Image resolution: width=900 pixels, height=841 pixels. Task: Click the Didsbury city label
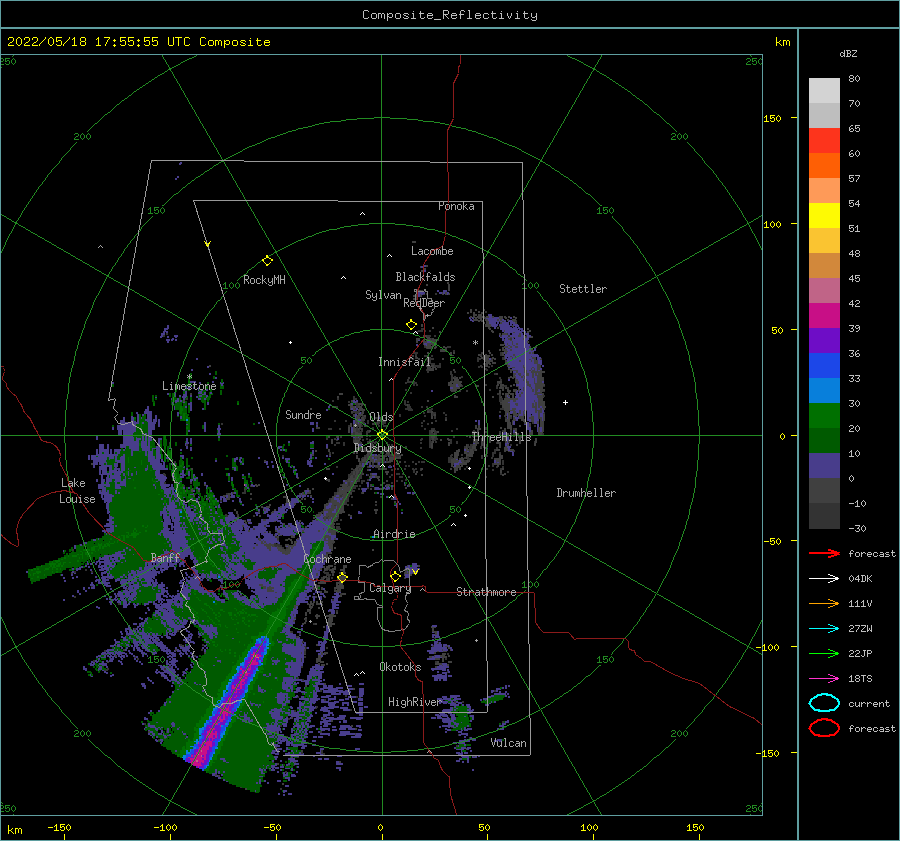pyautogui.click(x=378, y=448)
